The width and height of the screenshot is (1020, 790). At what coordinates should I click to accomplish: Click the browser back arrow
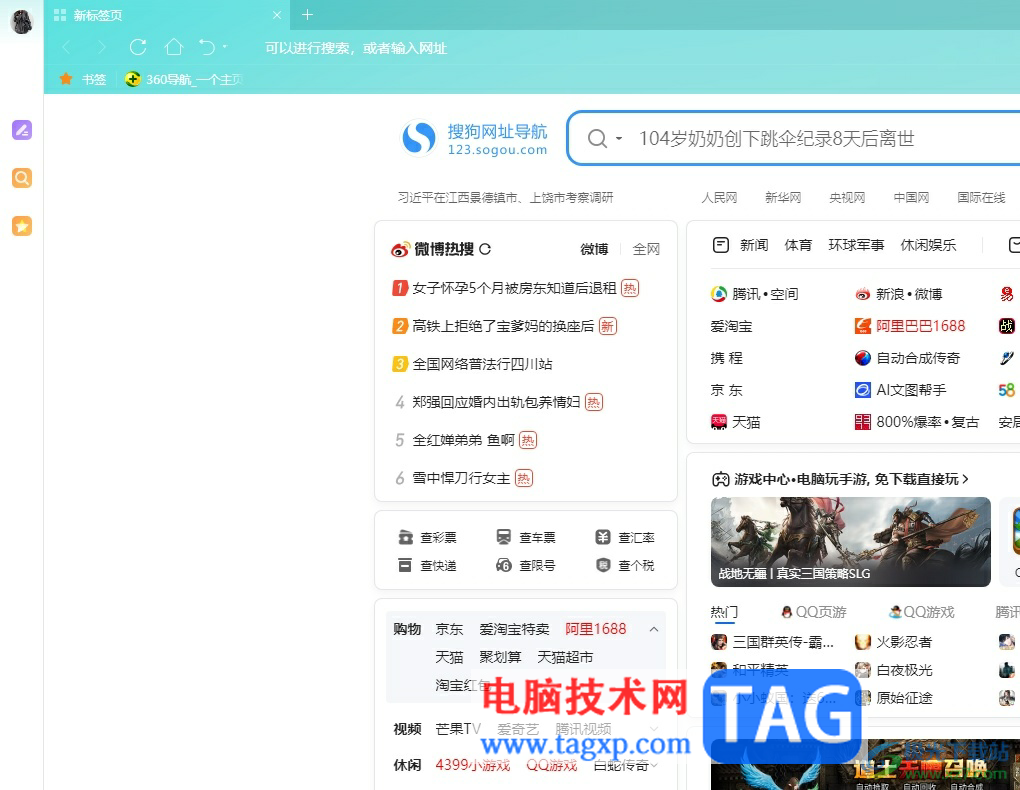pyautogui.click(x=66, y=48)
